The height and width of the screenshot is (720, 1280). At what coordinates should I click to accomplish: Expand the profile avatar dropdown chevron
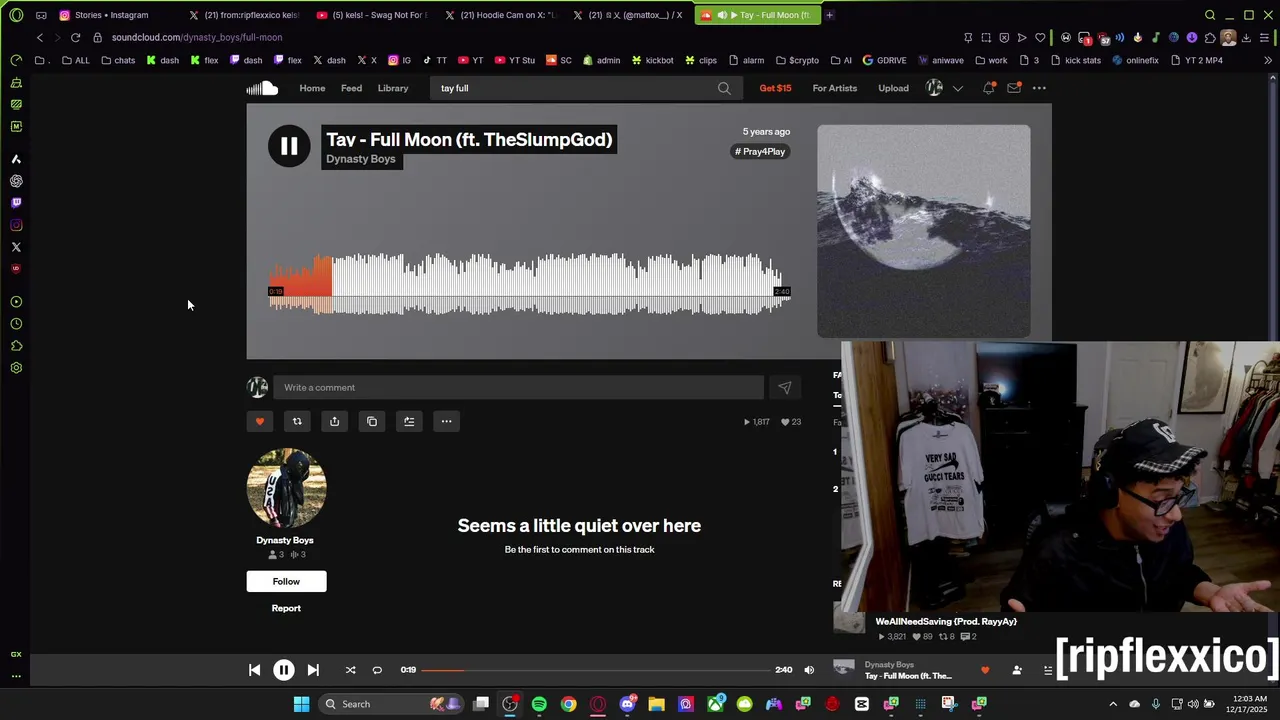point(957,88)
